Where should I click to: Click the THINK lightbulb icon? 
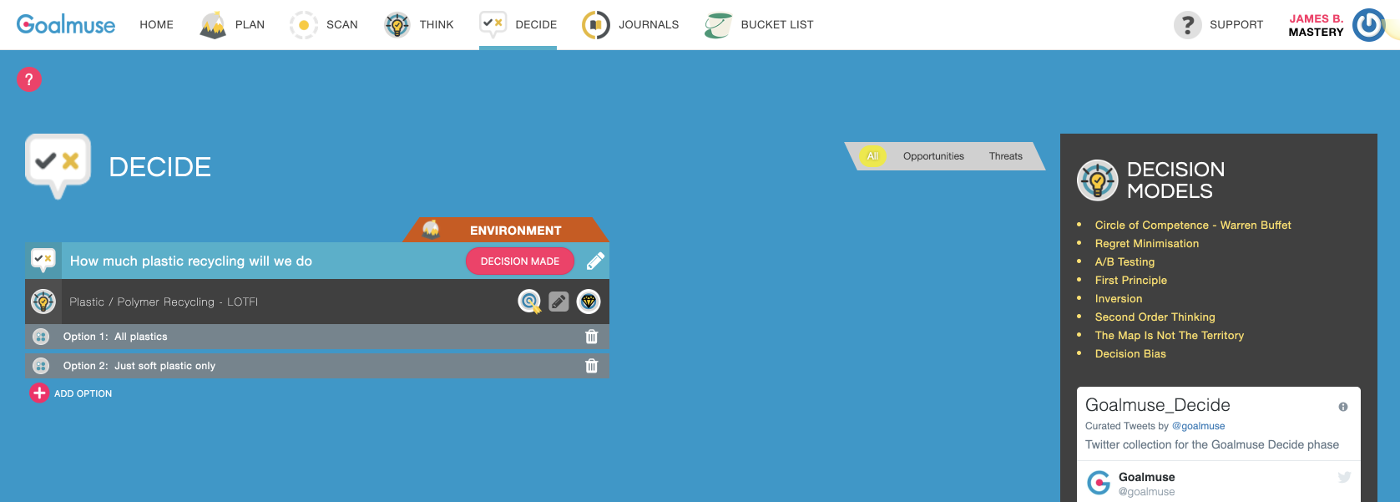pos(398,25)
